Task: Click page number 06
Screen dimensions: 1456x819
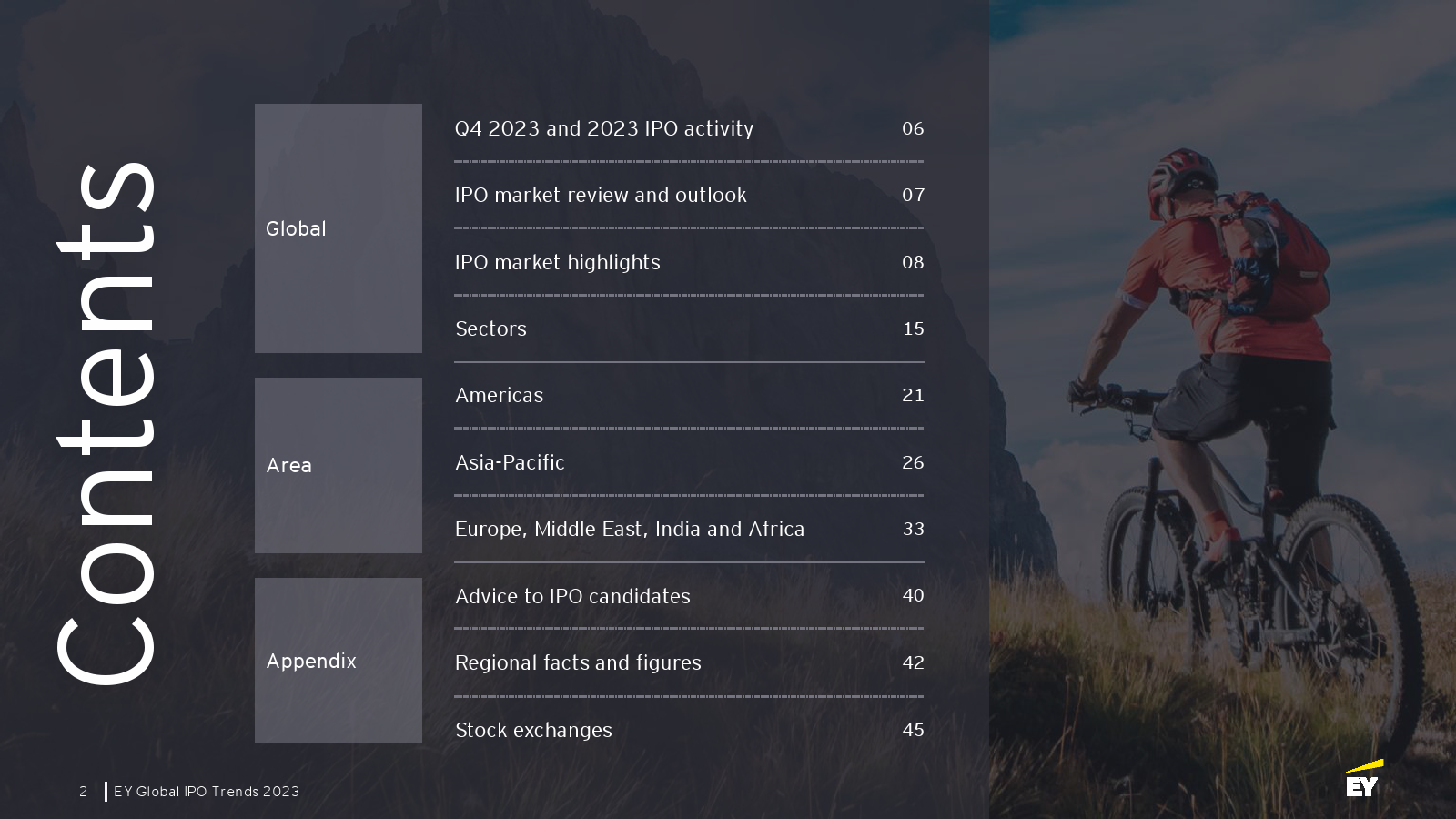Action: [x=913, y=129]
